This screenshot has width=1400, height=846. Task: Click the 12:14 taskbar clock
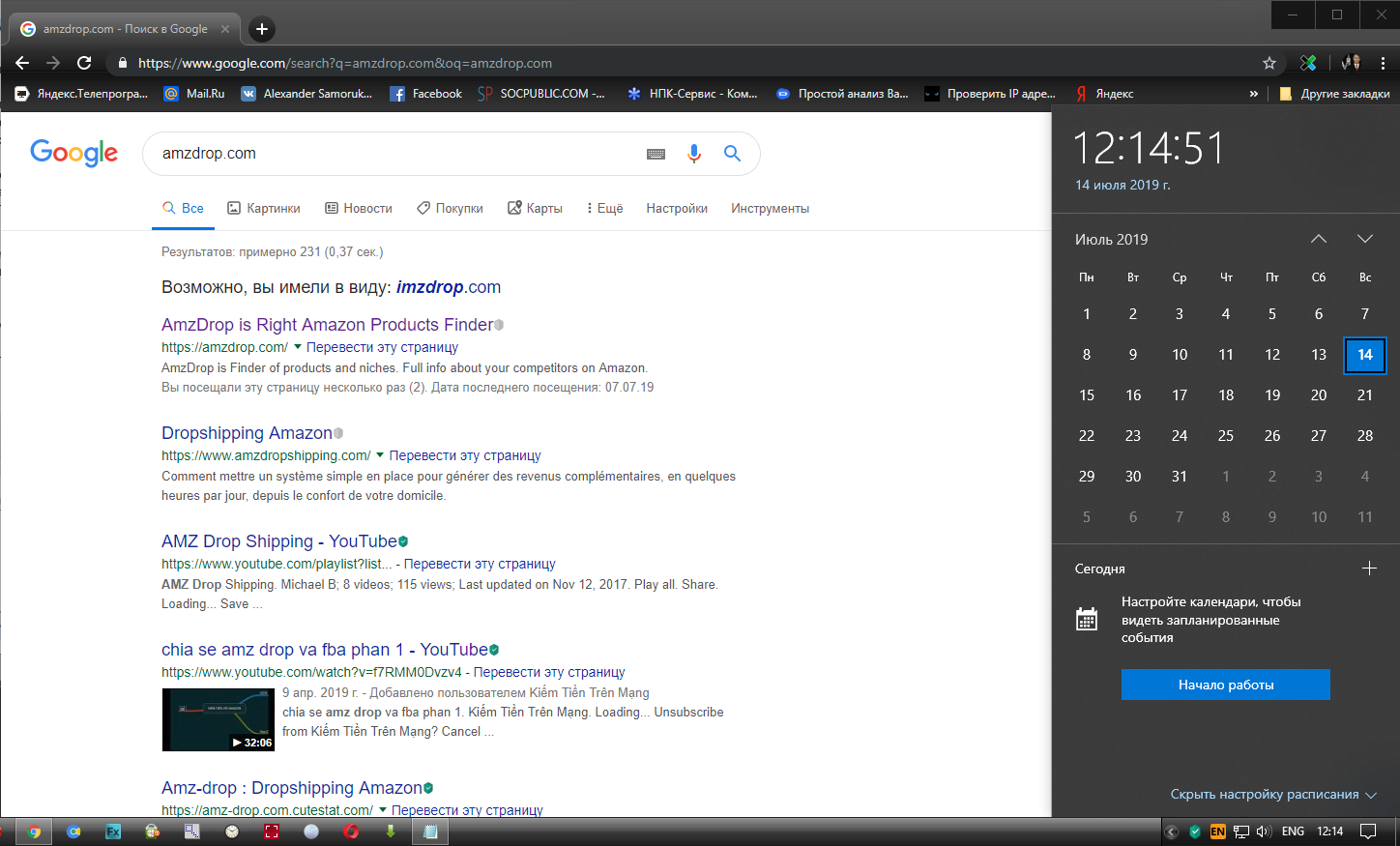(x=1330, y=831)
